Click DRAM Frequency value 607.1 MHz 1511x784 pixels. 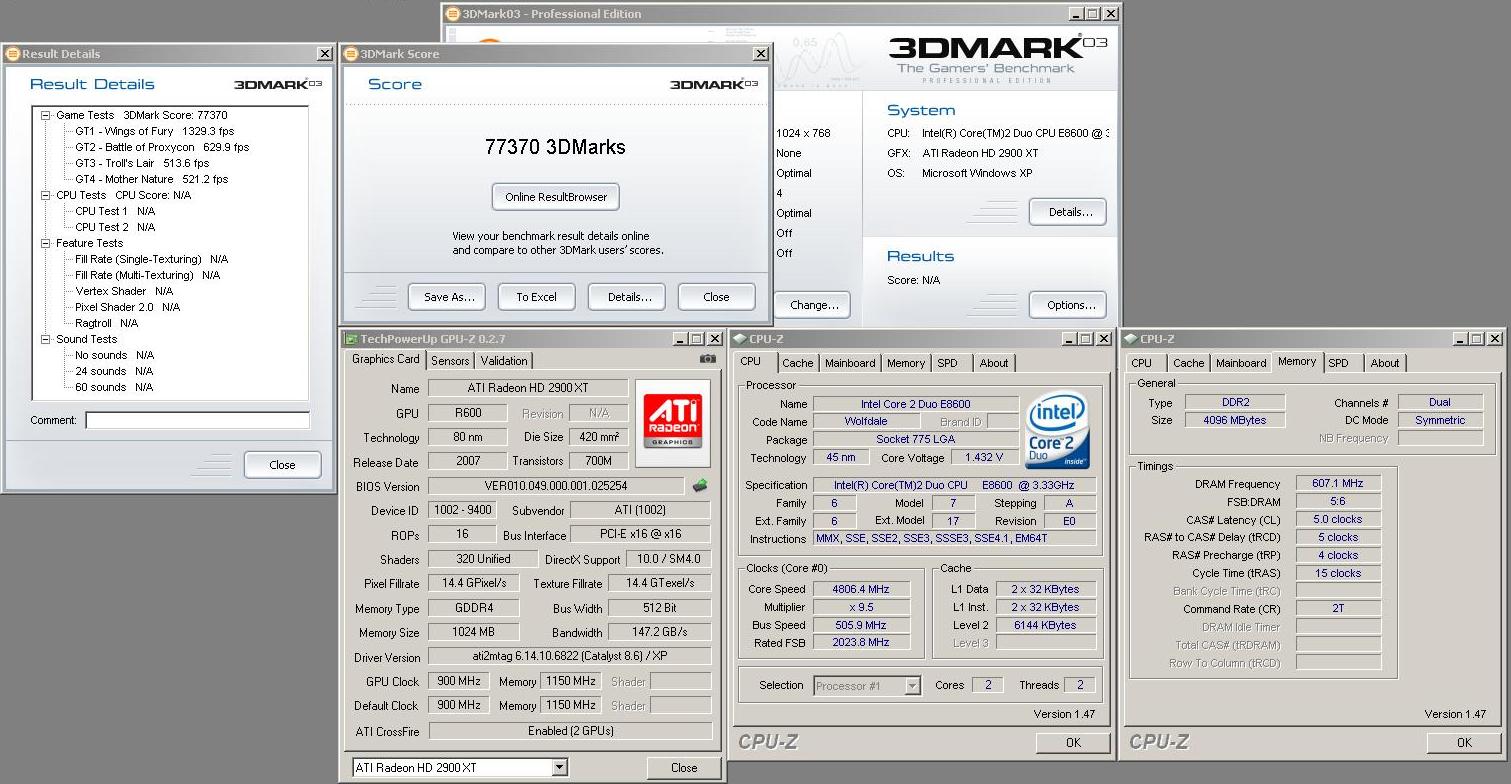tap(1338, 483)
